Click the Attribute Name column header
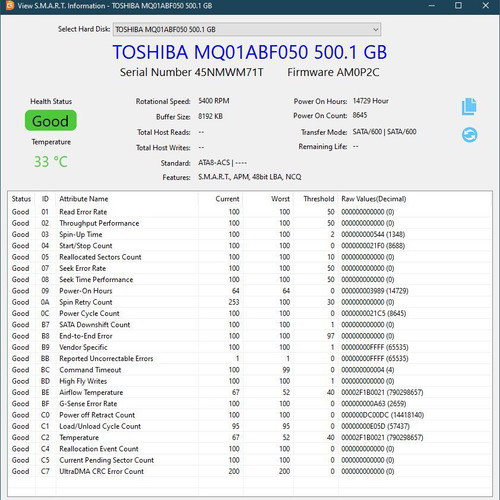The height and width of the screenshot is (500, 500). 127,199
